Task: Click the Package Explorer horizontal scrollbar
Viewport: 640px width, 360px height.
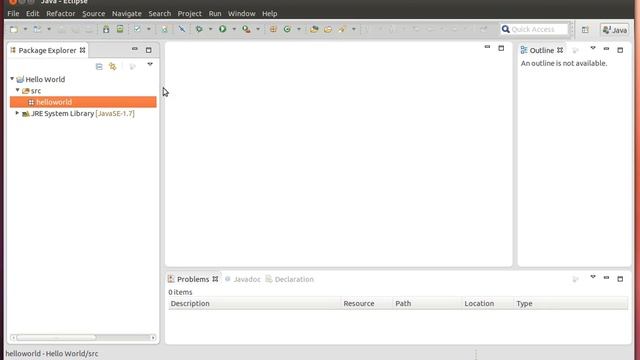Action: [56, 338]
